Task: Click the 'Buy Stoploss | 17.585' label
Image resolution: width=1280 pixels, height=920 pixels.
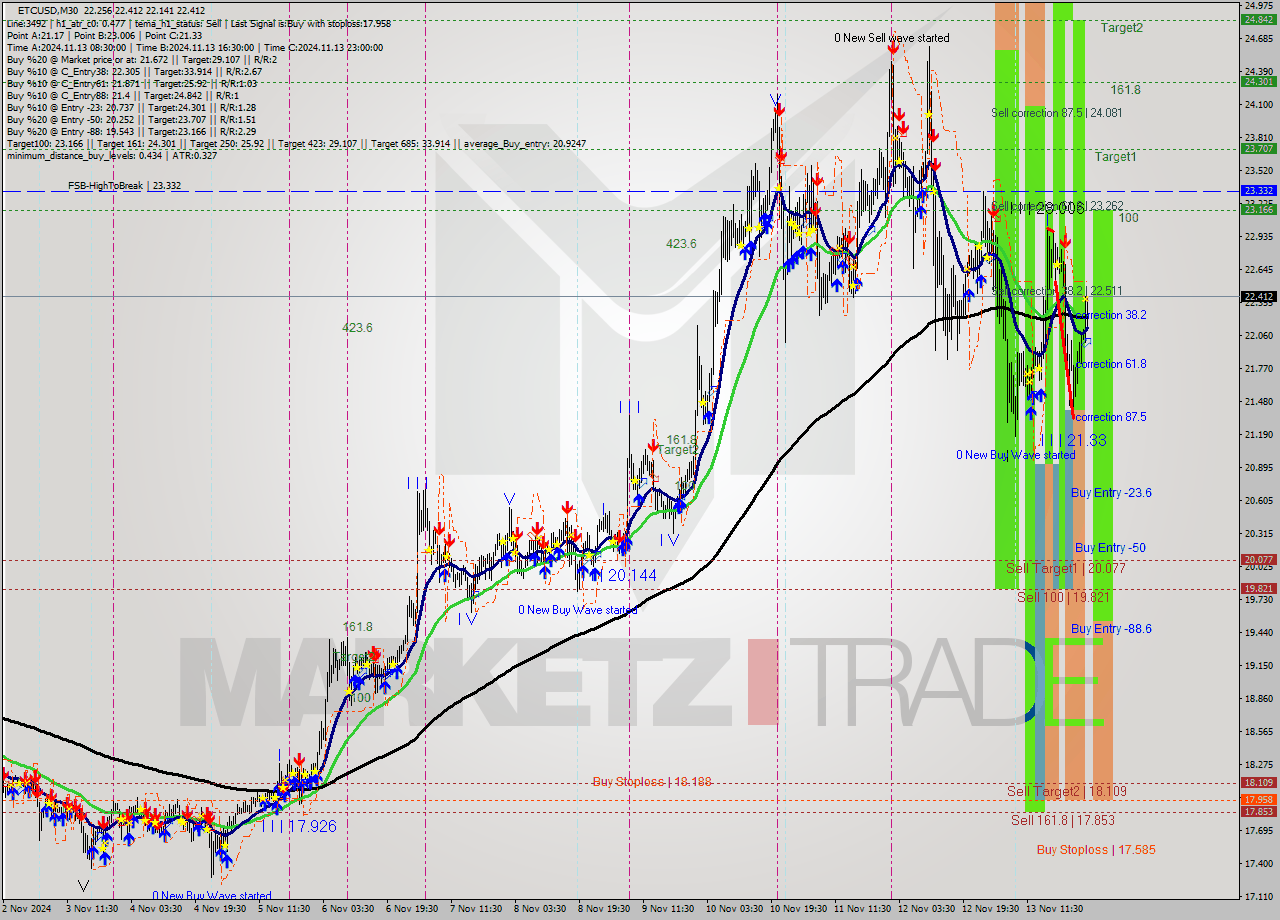Action: pyautogui.click(x=1096, y=850)
